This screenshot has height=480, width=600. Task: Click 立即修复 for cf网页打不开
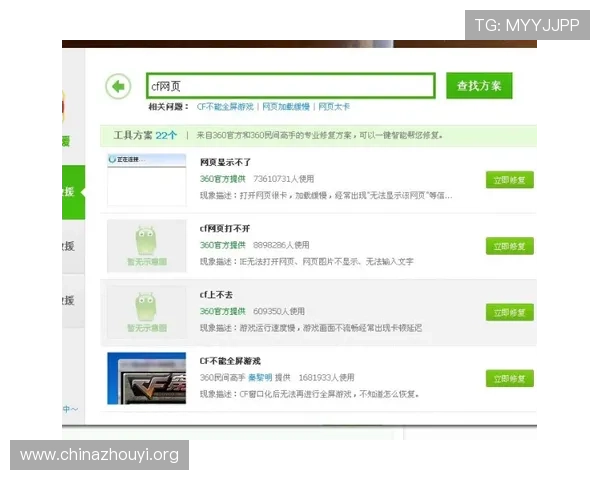tap(510, 246)
